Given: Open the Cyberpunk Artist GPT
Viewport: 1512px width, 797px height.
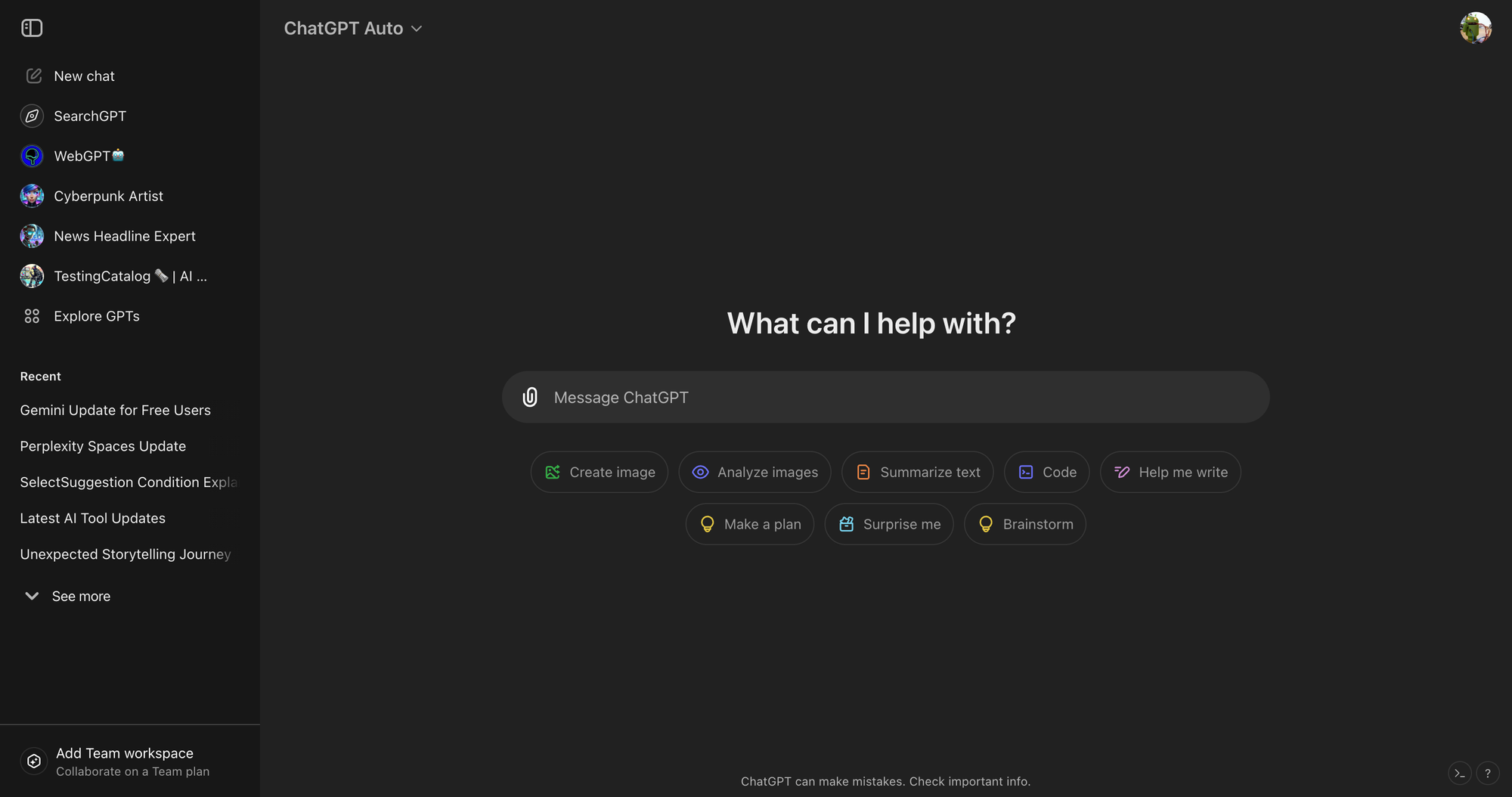Looking at the screenshot, I should (108, 195).
